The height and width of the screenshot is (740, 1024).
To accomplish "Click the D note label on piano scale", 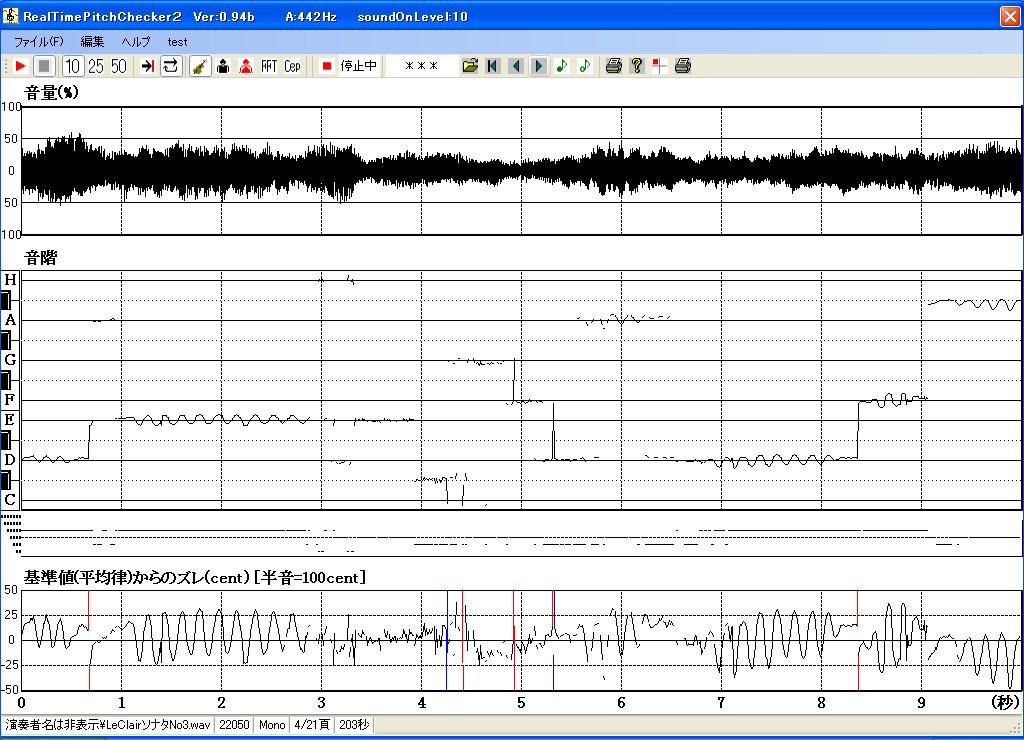I will coord(10,460).
